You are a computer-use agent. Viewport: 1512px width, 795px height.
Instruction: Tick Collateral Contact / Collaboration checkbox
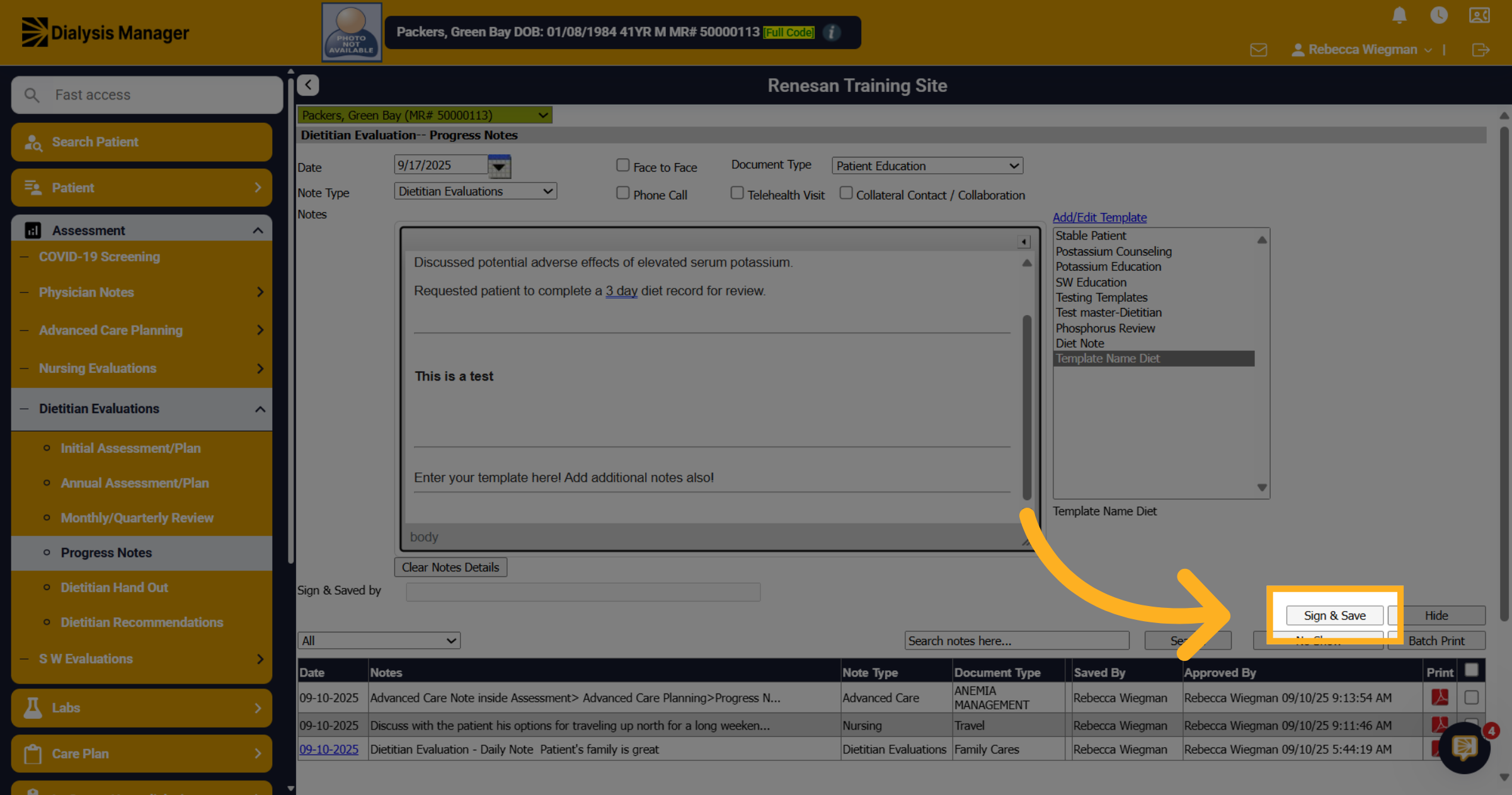tap(846, 193)
